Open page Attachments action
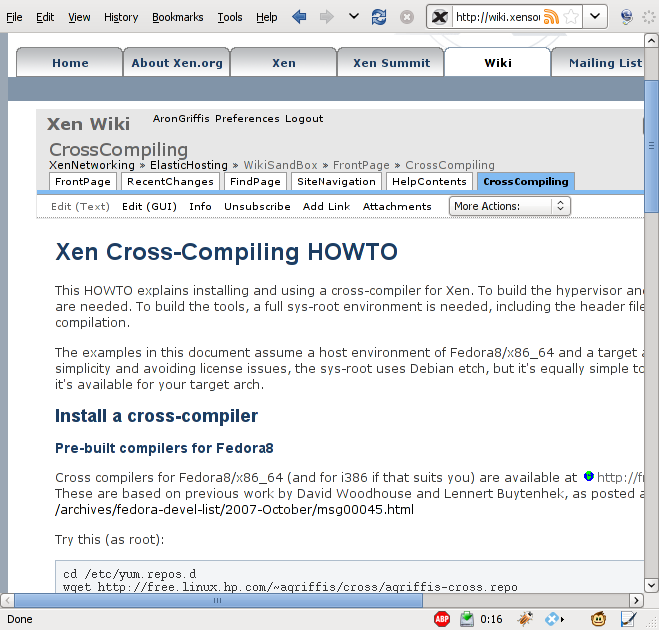This screenshot has width=659, height=630. pos(397,206)
